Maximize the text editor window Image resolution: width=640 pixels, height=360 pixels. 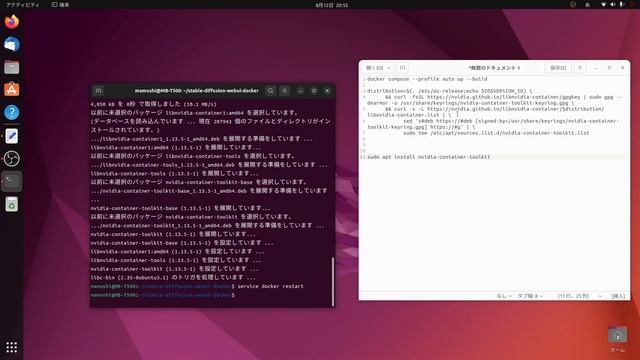[609, 68]
